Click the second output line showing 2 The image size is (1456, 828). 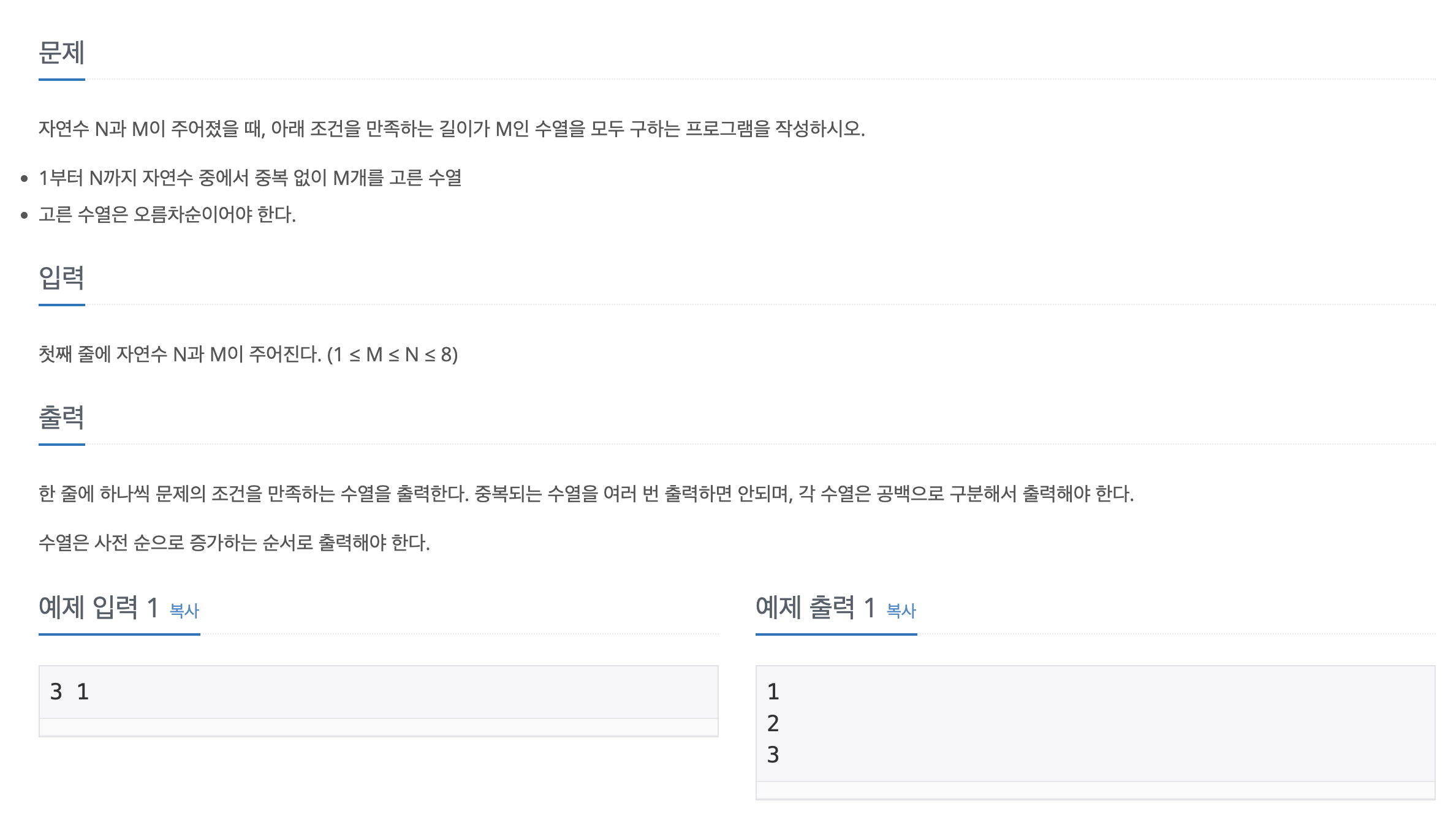point(773,724)
